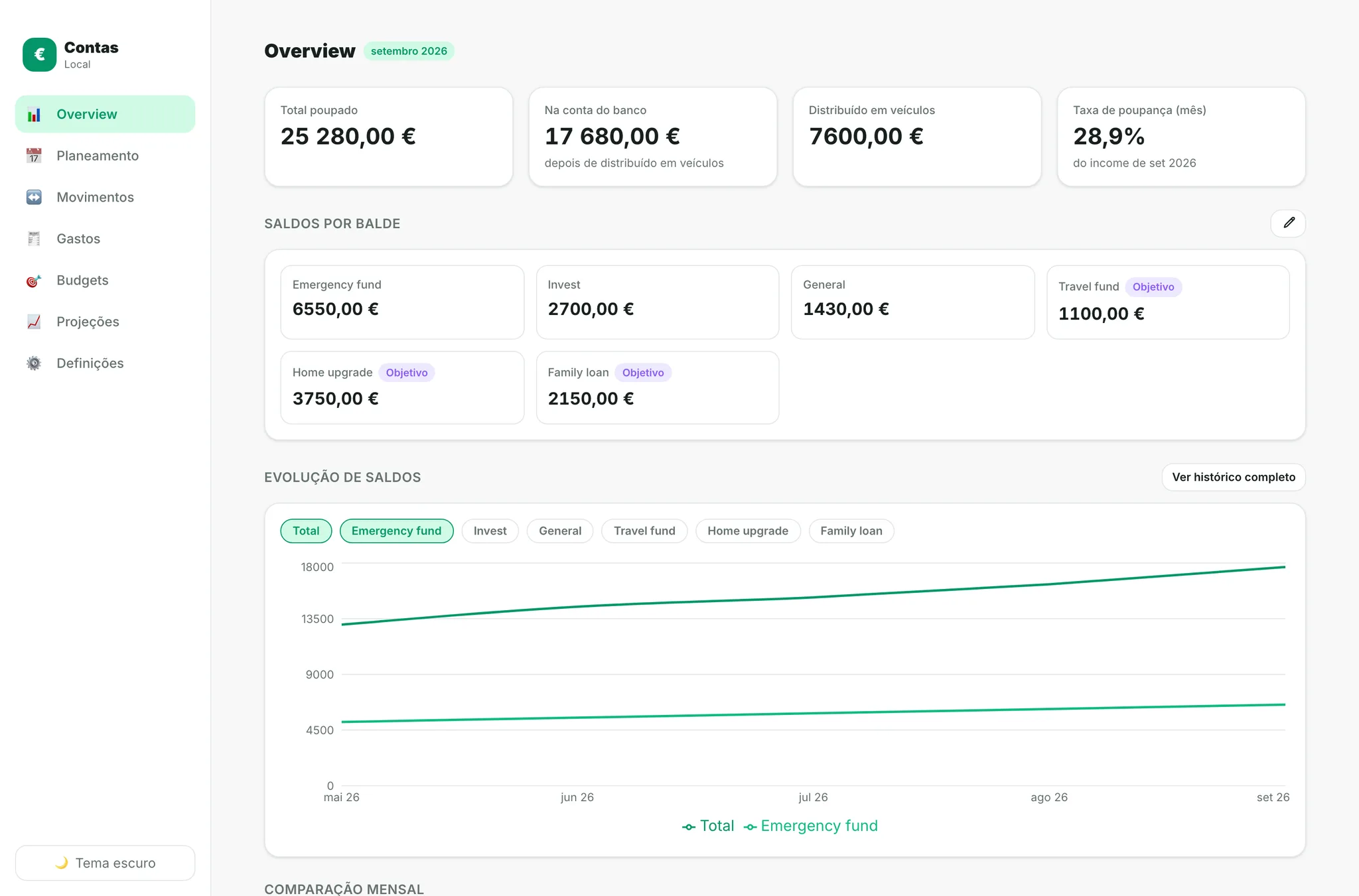Click Ver histórico completo button
The height and width of the screenshot is (896, 1359).
(1234, 477)
